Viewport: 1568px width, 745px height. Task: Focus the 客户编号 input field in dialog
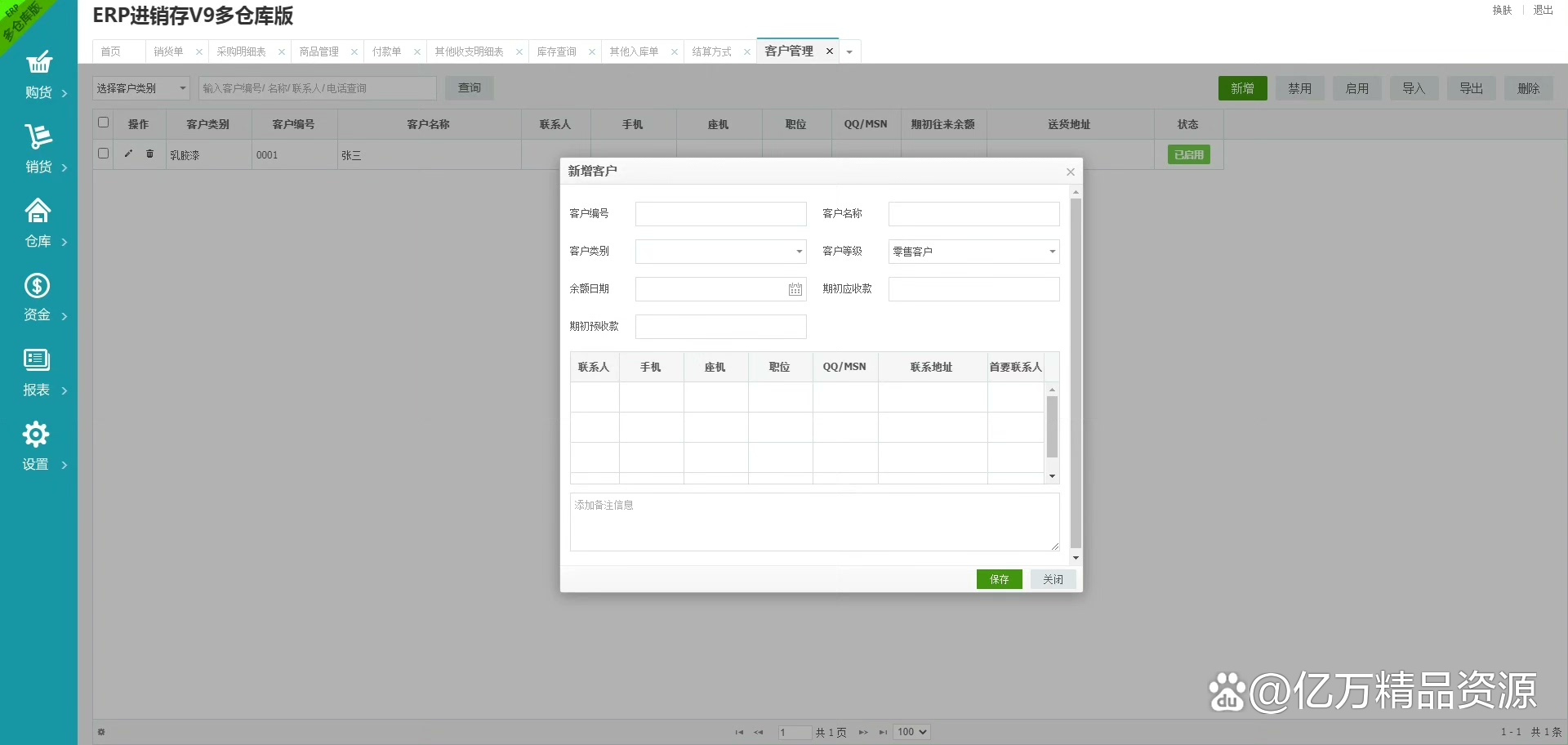tap(721, 214)
